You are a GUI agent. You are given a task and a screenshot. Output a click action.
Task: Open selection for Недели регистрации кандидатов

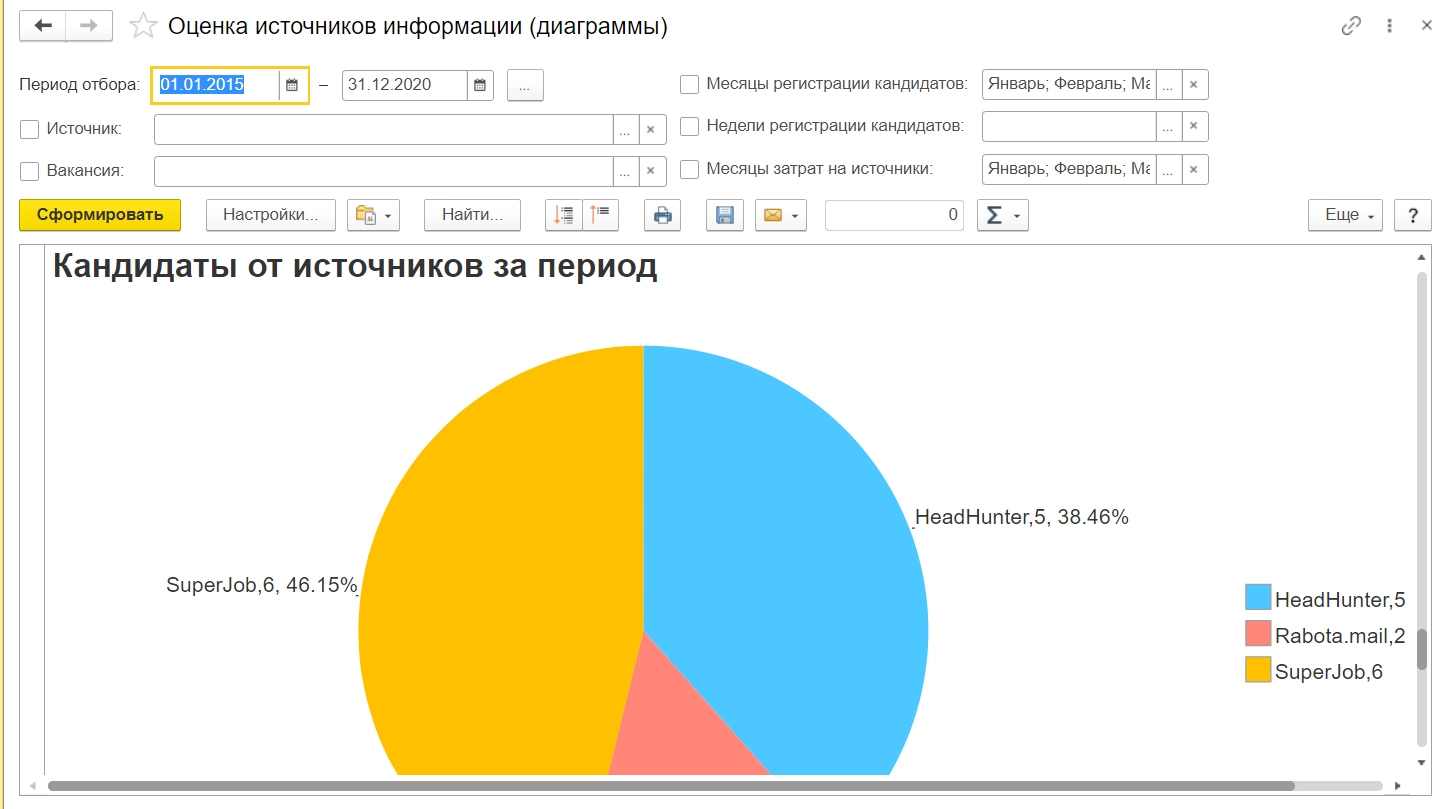[x=1169, y=126]
